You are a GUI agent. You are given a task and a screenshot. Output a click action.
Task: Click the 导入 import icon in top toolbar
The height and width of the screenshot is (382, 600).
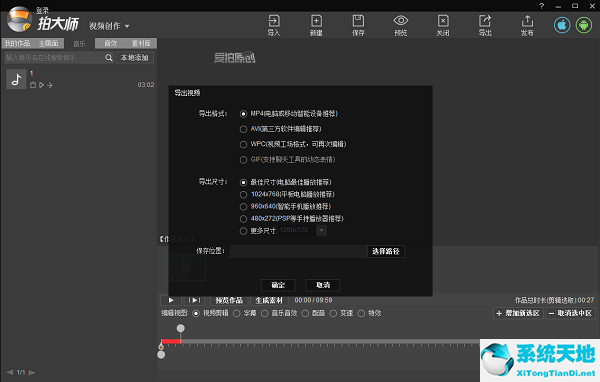pyautogui.click(x=274, y=25)
